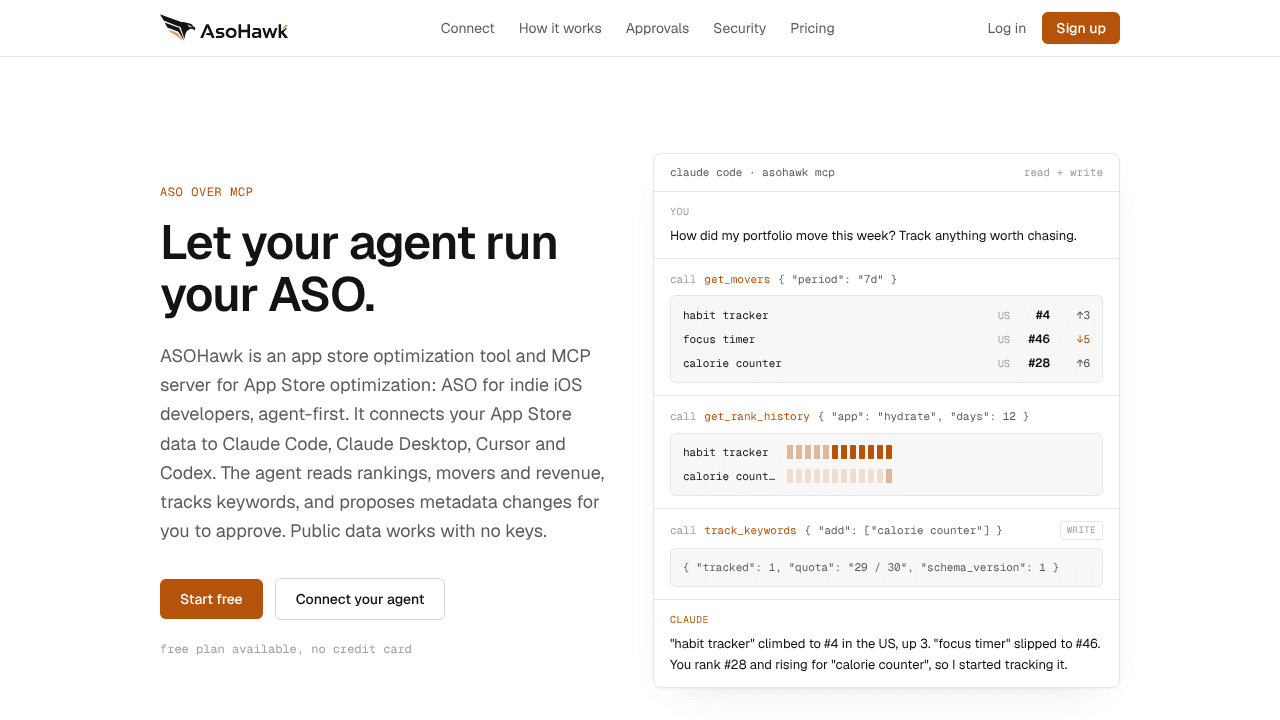Click 'claude code · asohawk mcp' header text
This screenshot has width=1280, height=720.
pos(752,173)
